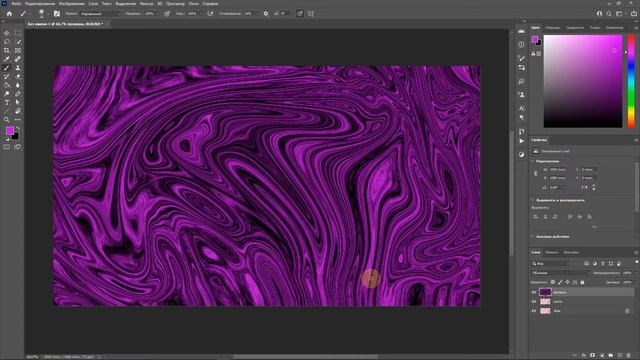The width and height of the screenshot is (640, 360).
Task: Hide the middle layer eye icon
Action: pyautogui.click(x=533, y=302)
